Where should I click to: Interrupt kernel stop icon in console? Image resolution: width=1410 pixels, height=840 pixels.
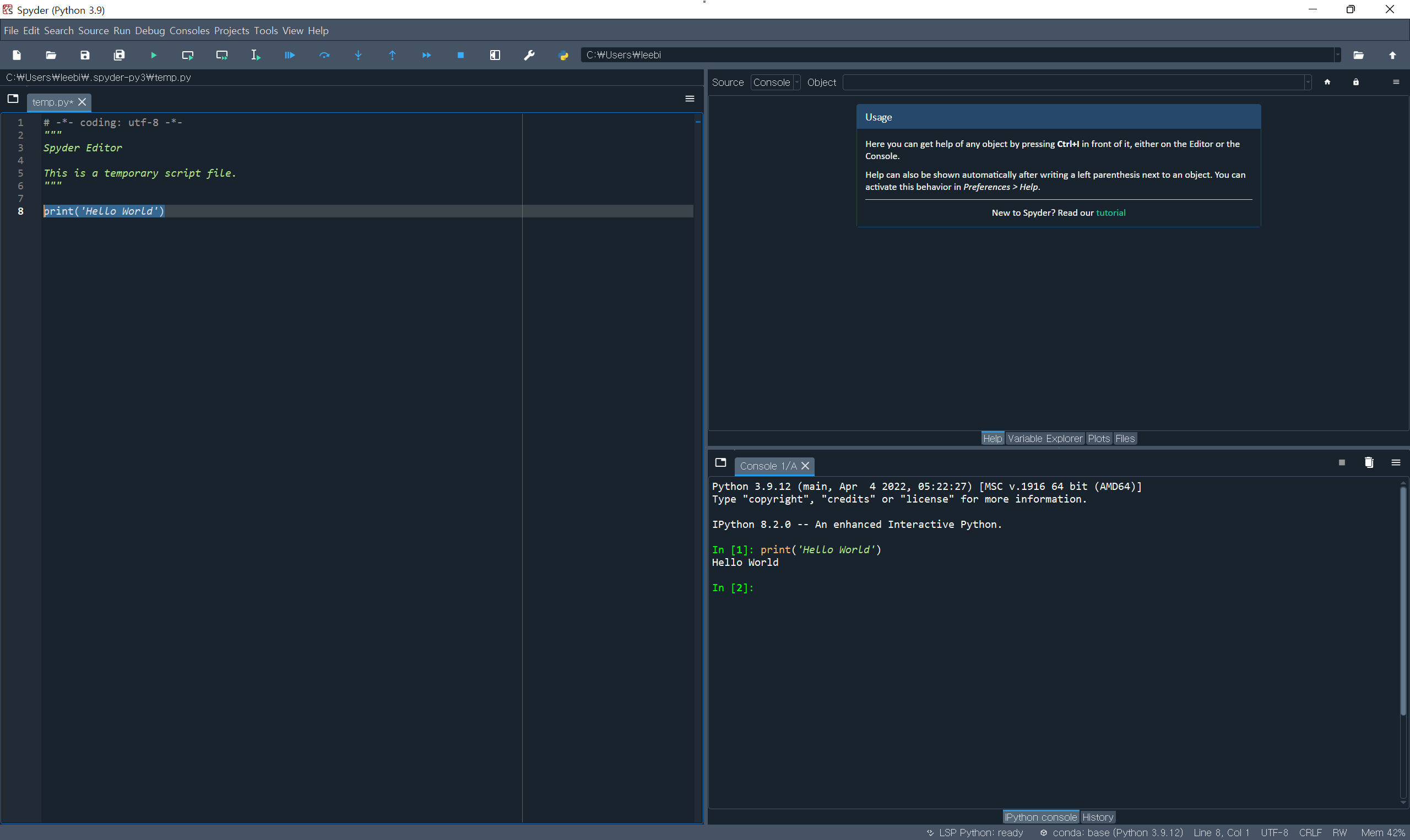click(1342, 462)
